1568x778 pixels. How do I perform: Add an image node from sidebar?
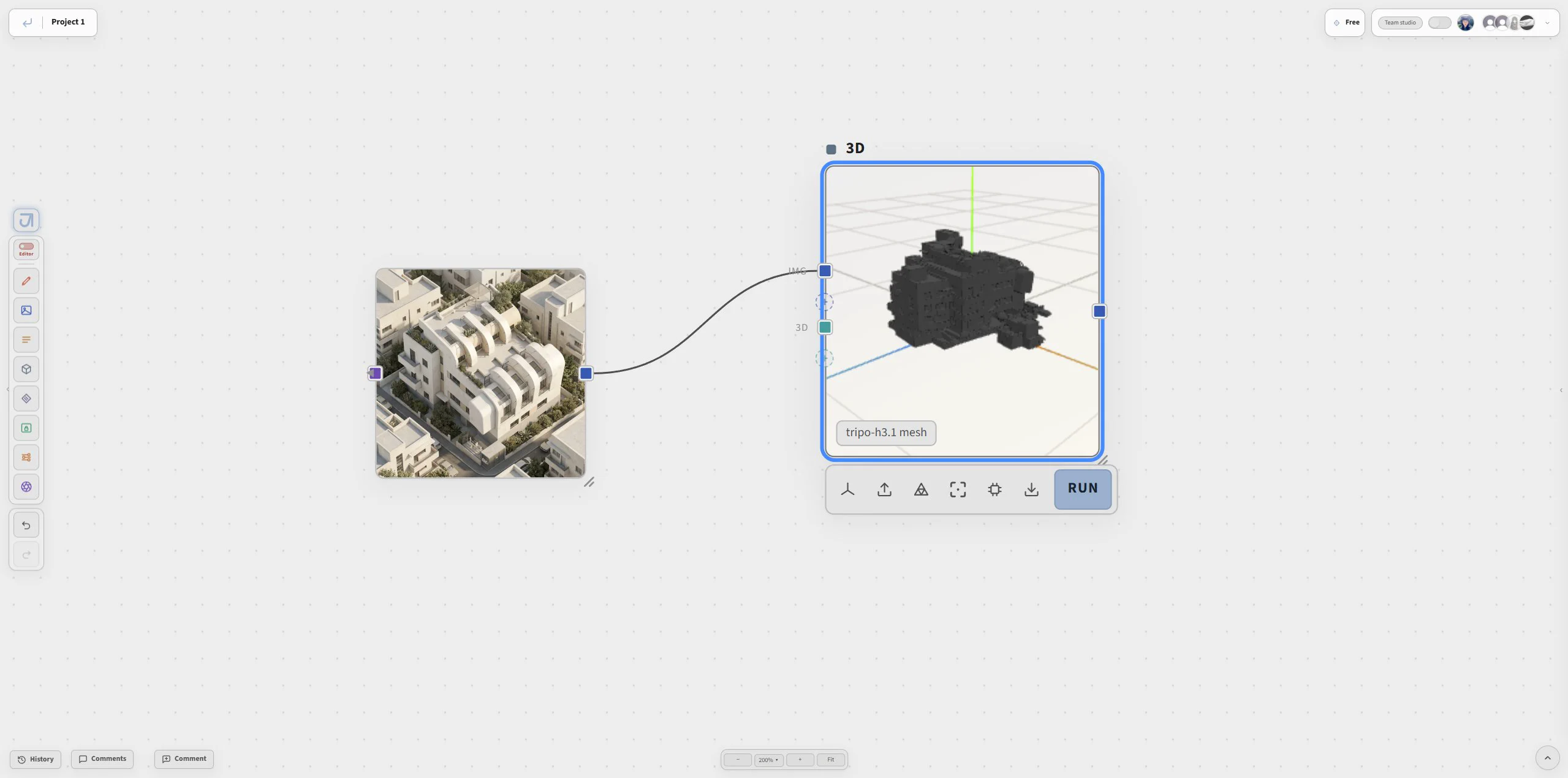click(x=26, y=311)
